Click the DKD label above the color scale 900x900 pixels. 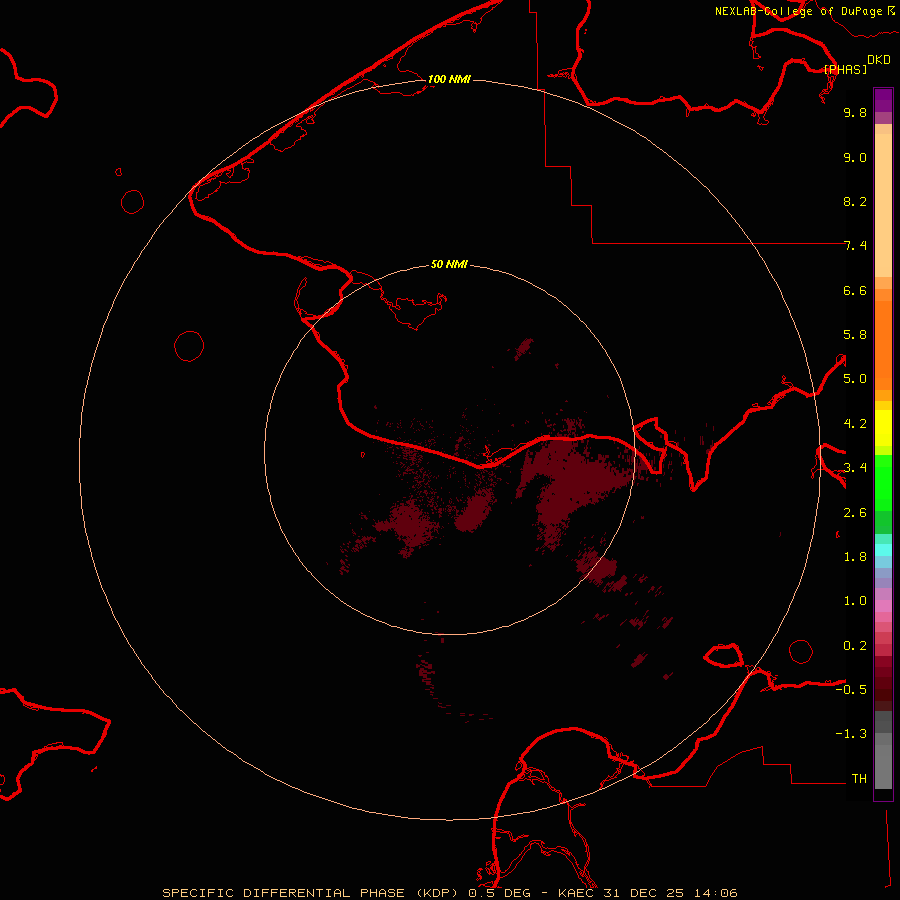pyautogui.click(x=878, y=60)
